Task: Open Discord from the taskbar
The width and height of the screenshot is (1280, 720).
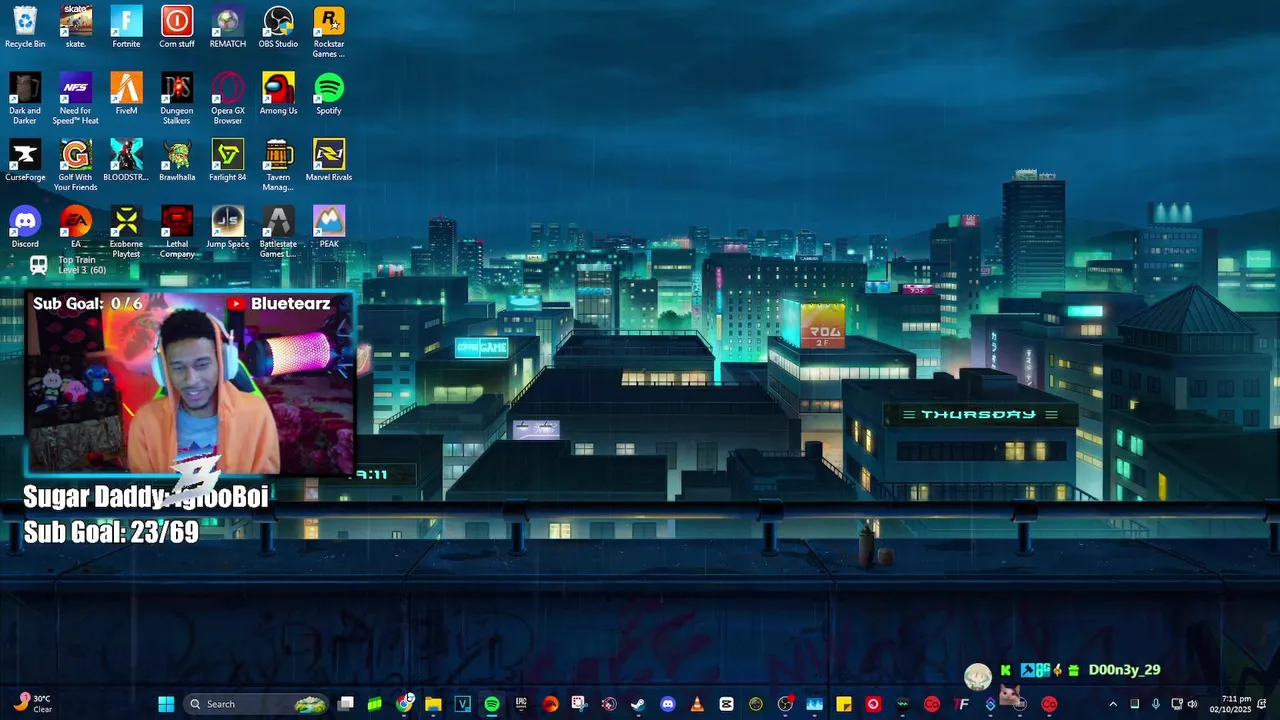Action: (x=668, y=704)
